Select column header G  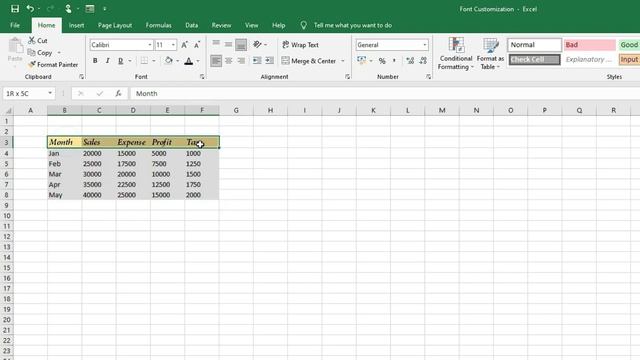click(x=236, y=110)
